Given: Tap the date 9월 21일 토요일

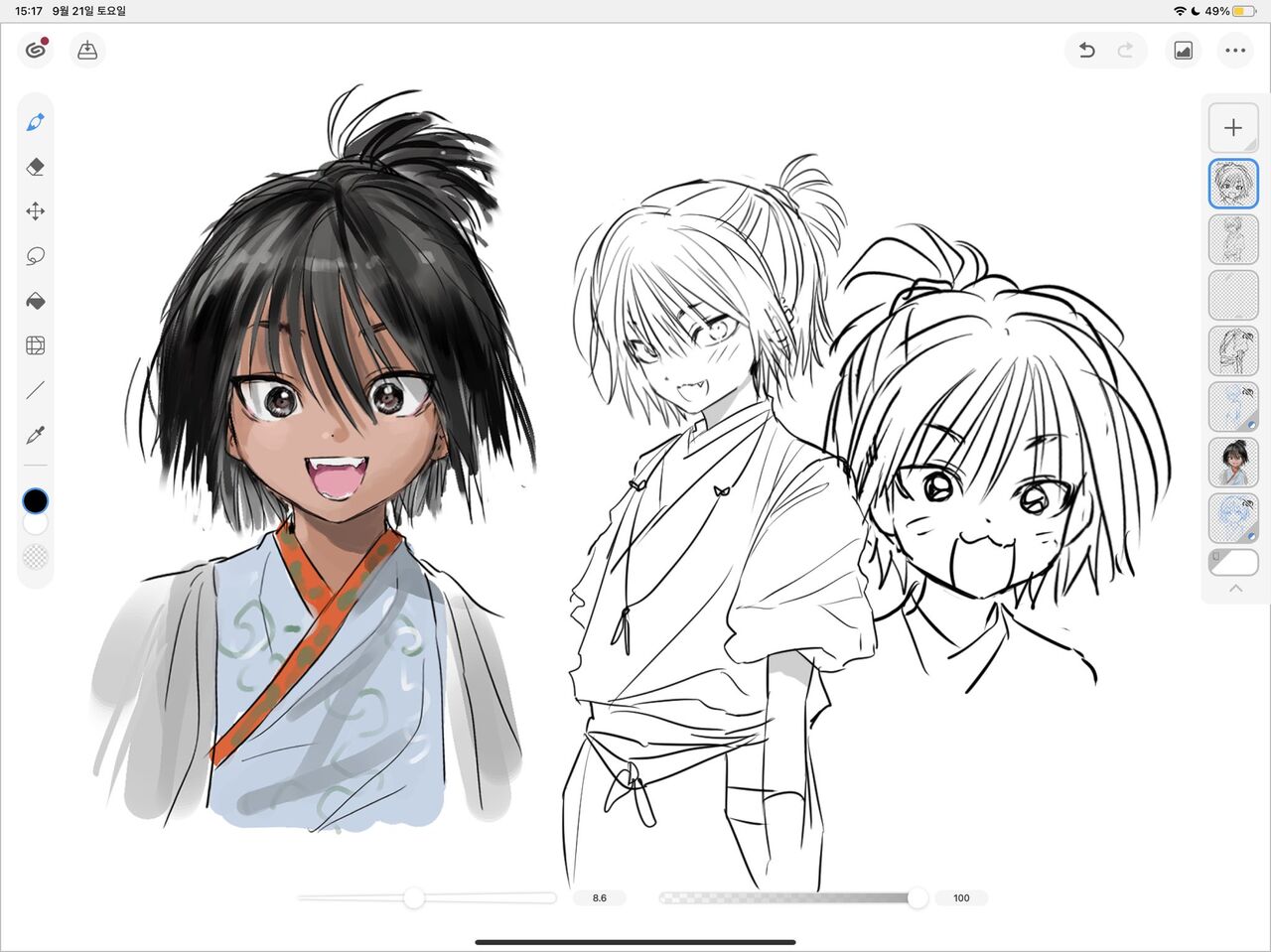Looking at the screenshot, I should (88, 11).
